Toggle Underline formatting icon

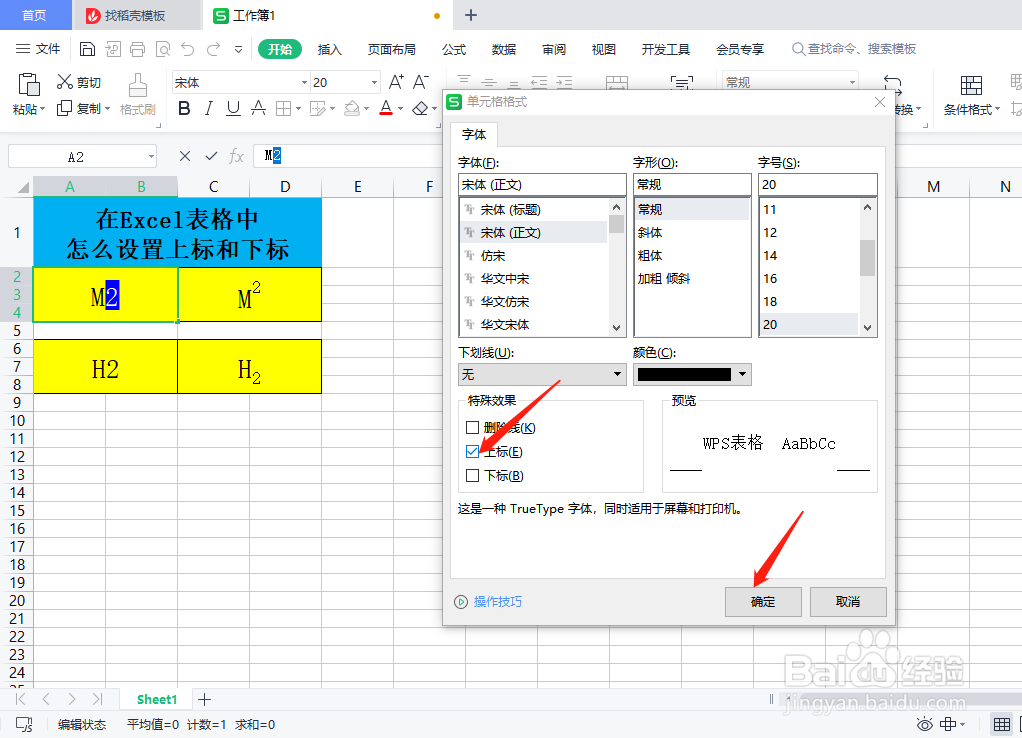[x=233, y=108]
